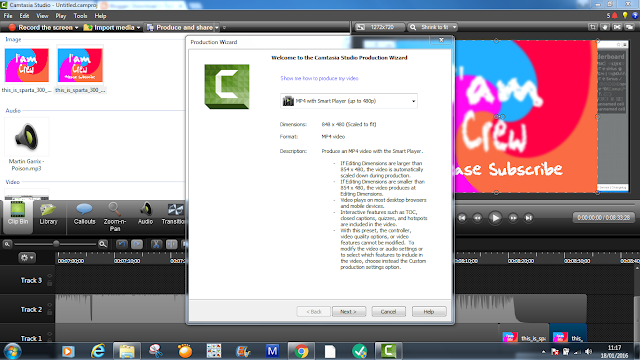This screenshot has height=360, width=640.
Task: Click the Undo button on timeline toolbar
Action: [121, 244]
